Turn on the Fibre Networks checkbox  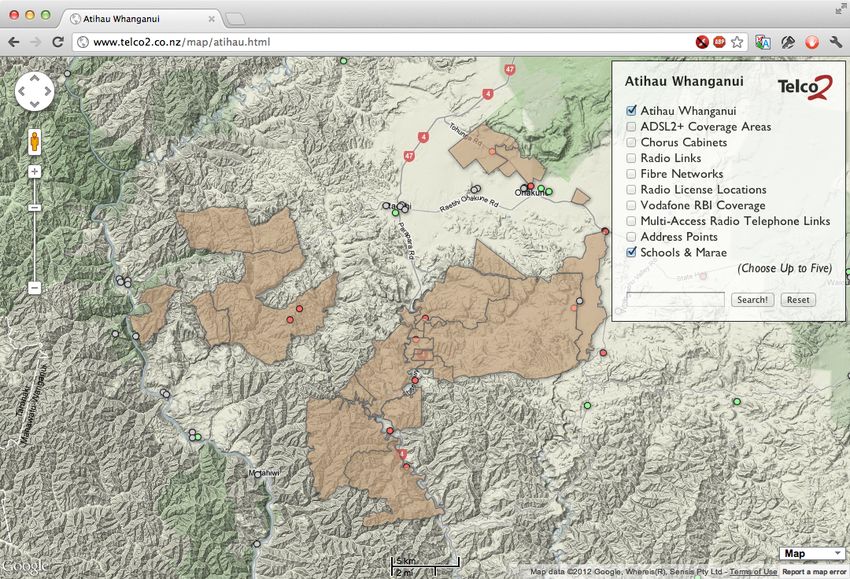point(631,174)
